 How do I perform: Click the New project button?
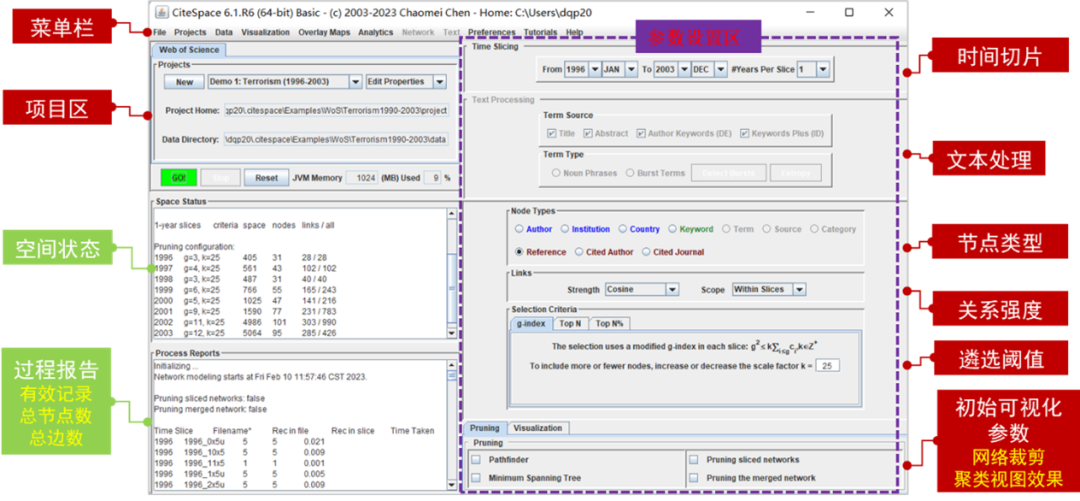click(185, 82)
